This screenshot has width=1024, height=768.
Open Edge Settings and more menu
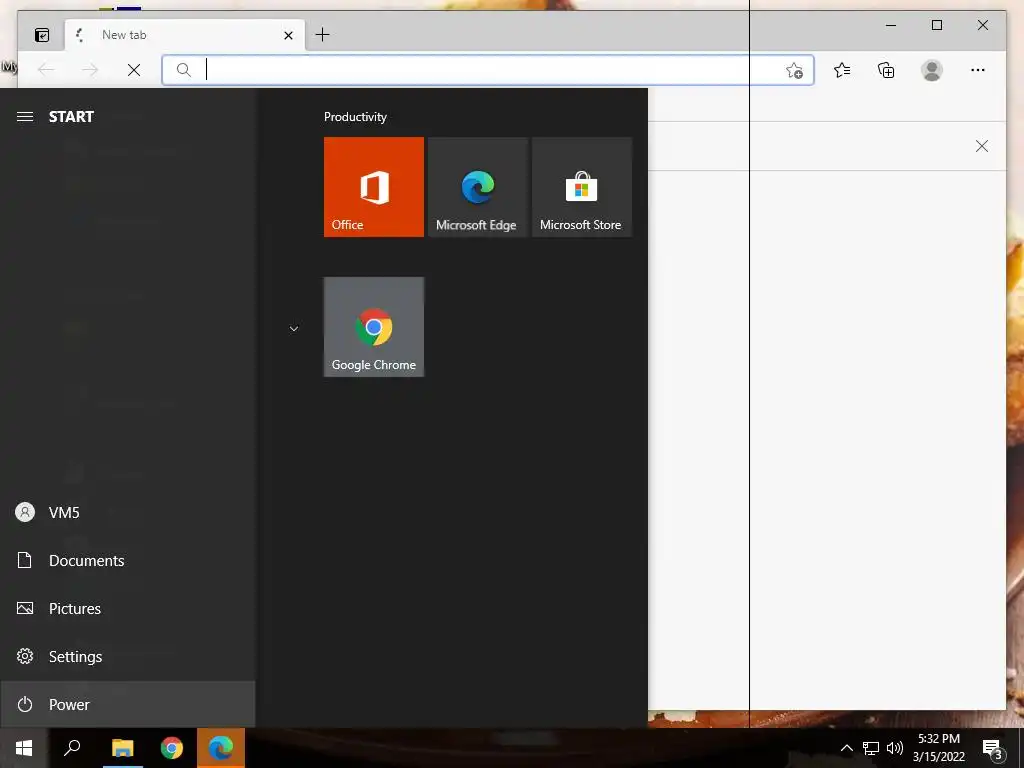point(978,70)
